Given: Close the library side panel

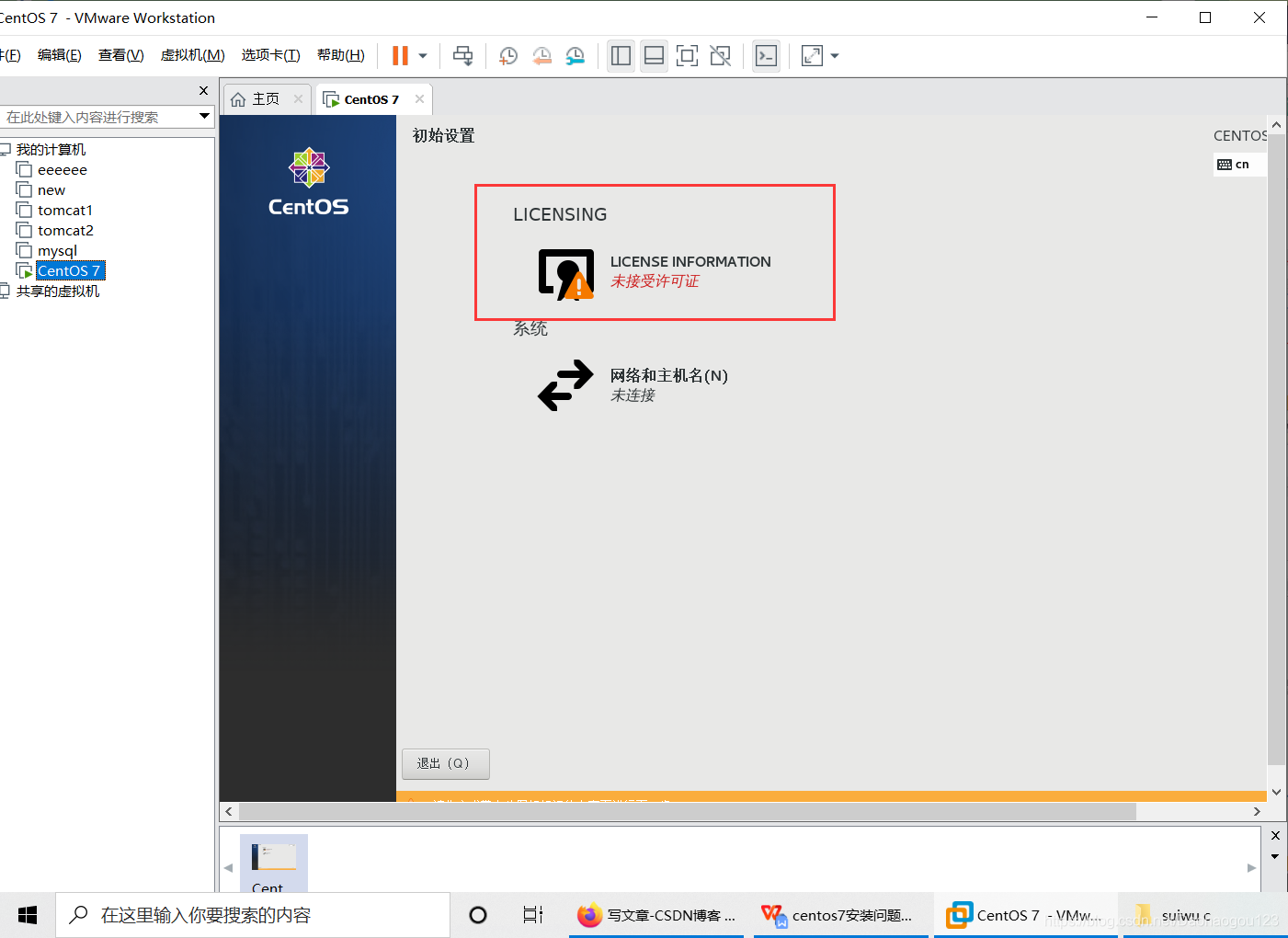Looking at the screenshot, I should tap(204, 91).
